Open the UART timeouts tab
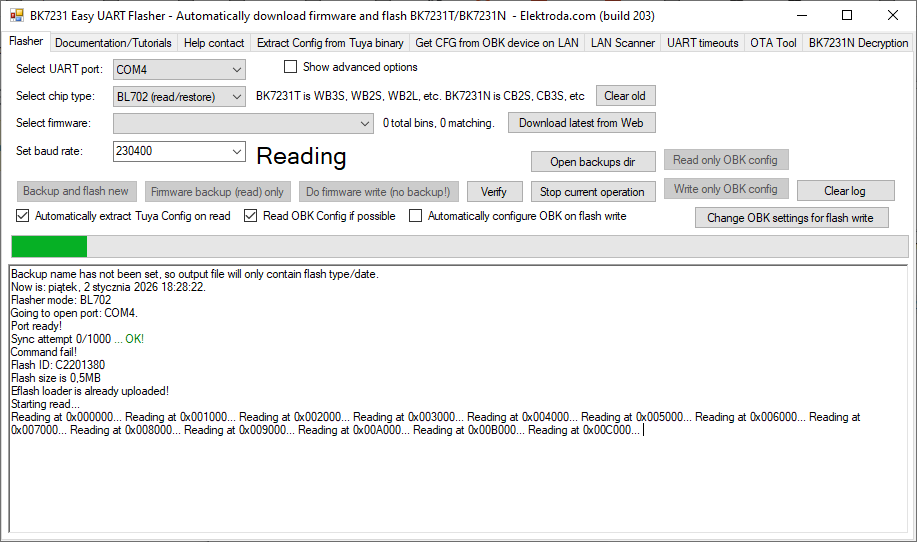This screenshot has width=917, height=542. tap(702, 43)
